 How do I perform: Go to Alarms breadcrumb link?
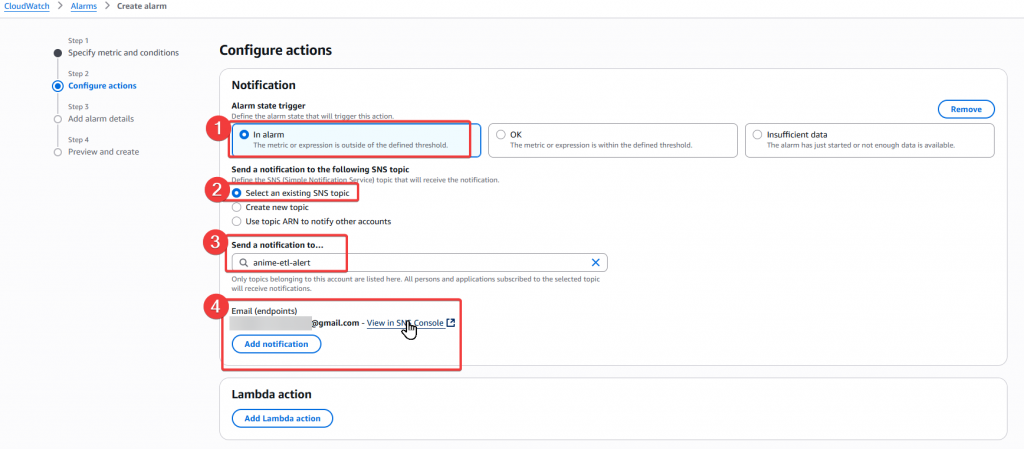(84, 6)
